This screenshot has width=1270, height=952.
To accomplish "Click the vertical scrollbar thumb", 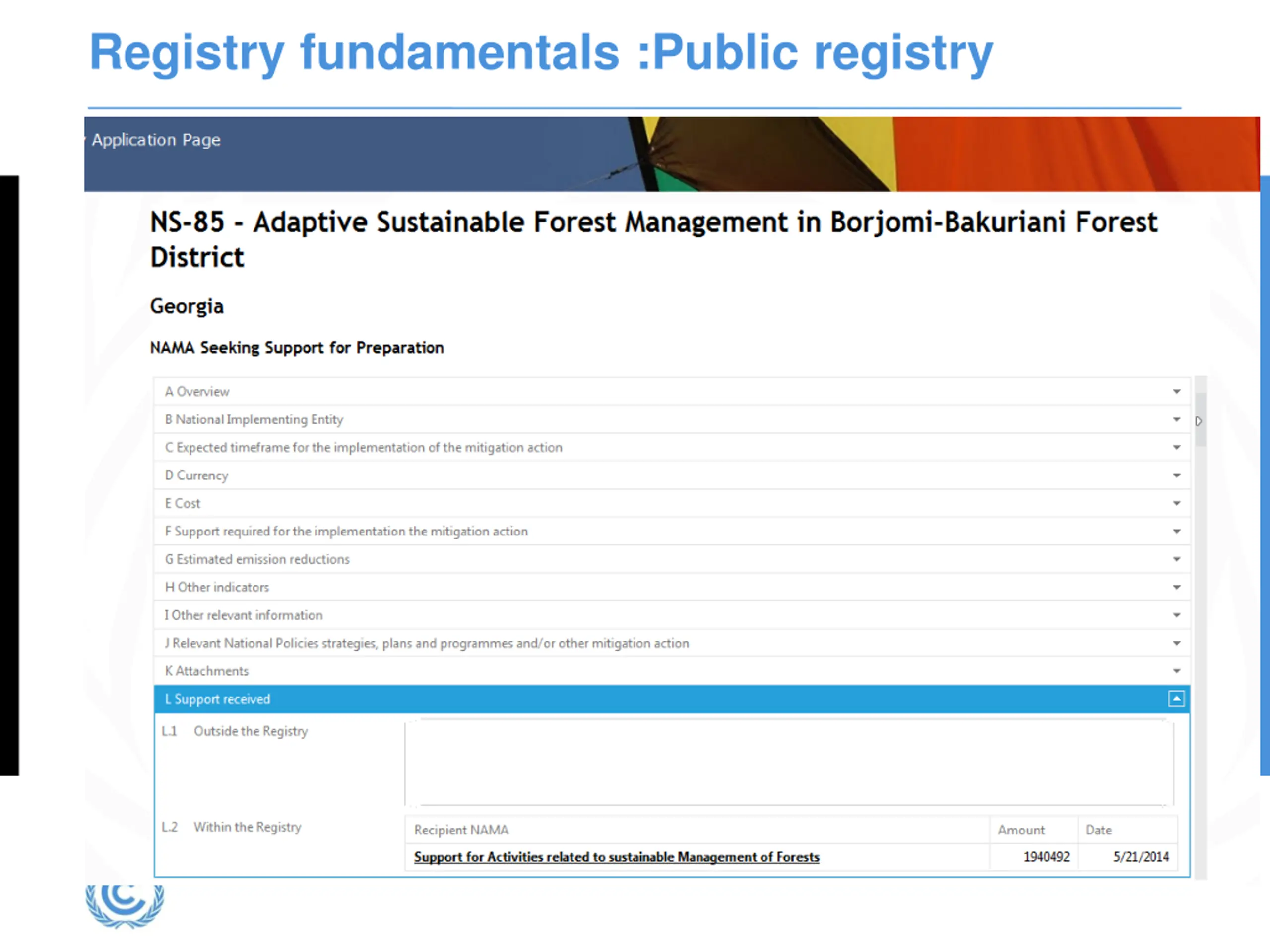I will [x=1200, y=420].
